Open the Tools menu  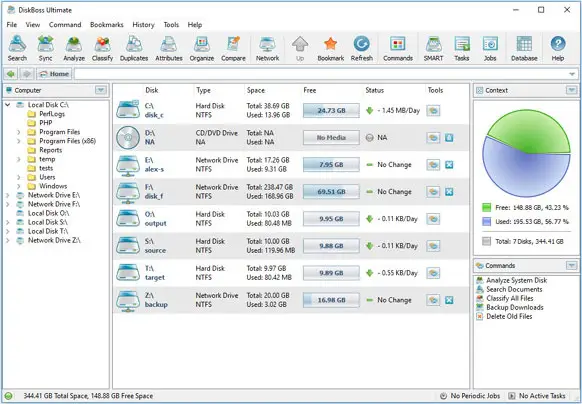(171, 25)
